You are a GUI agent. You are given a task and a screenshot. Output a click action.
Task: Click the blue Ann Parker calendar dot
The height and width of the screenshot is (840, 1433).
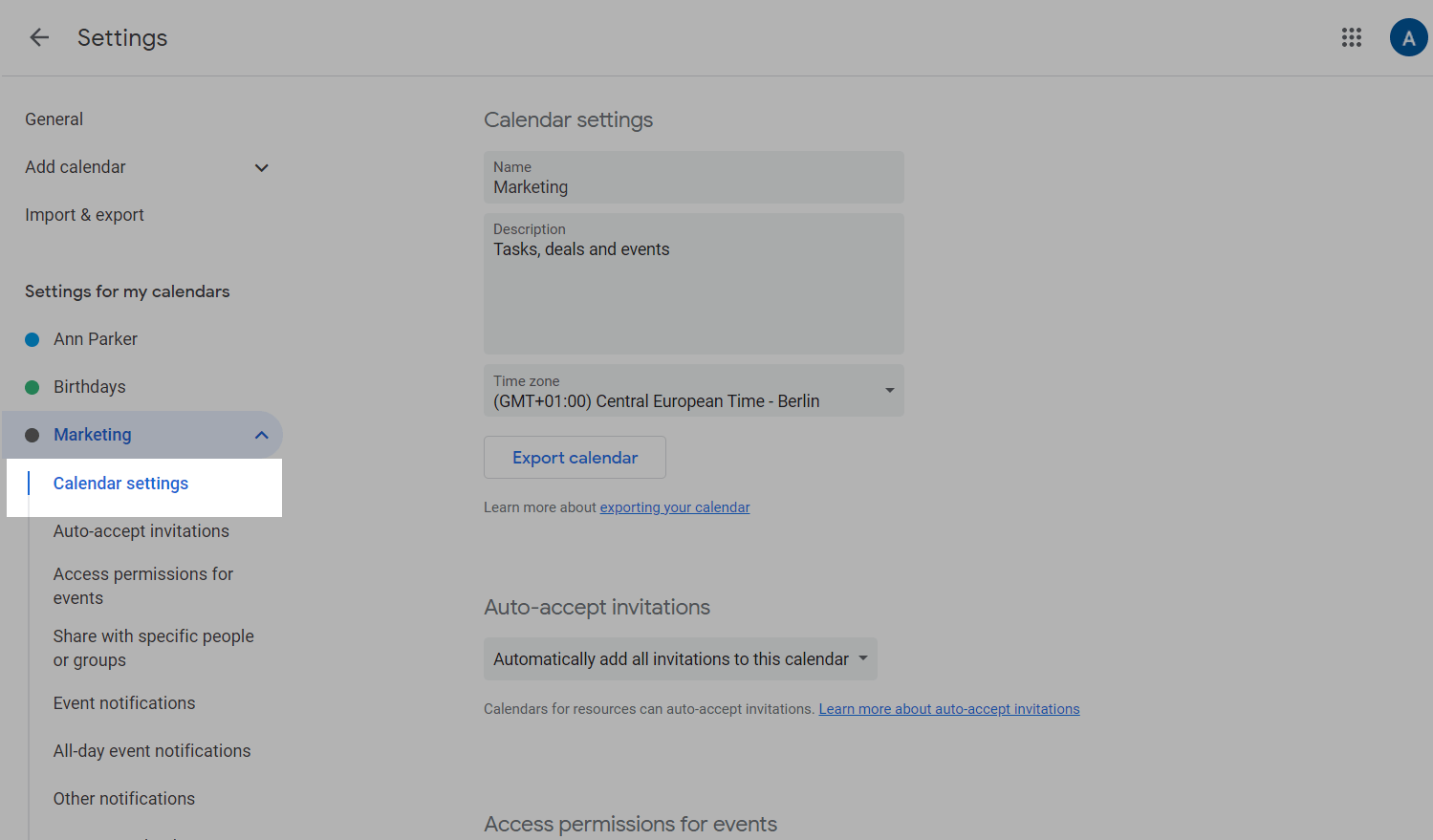[x=33, y=339]
